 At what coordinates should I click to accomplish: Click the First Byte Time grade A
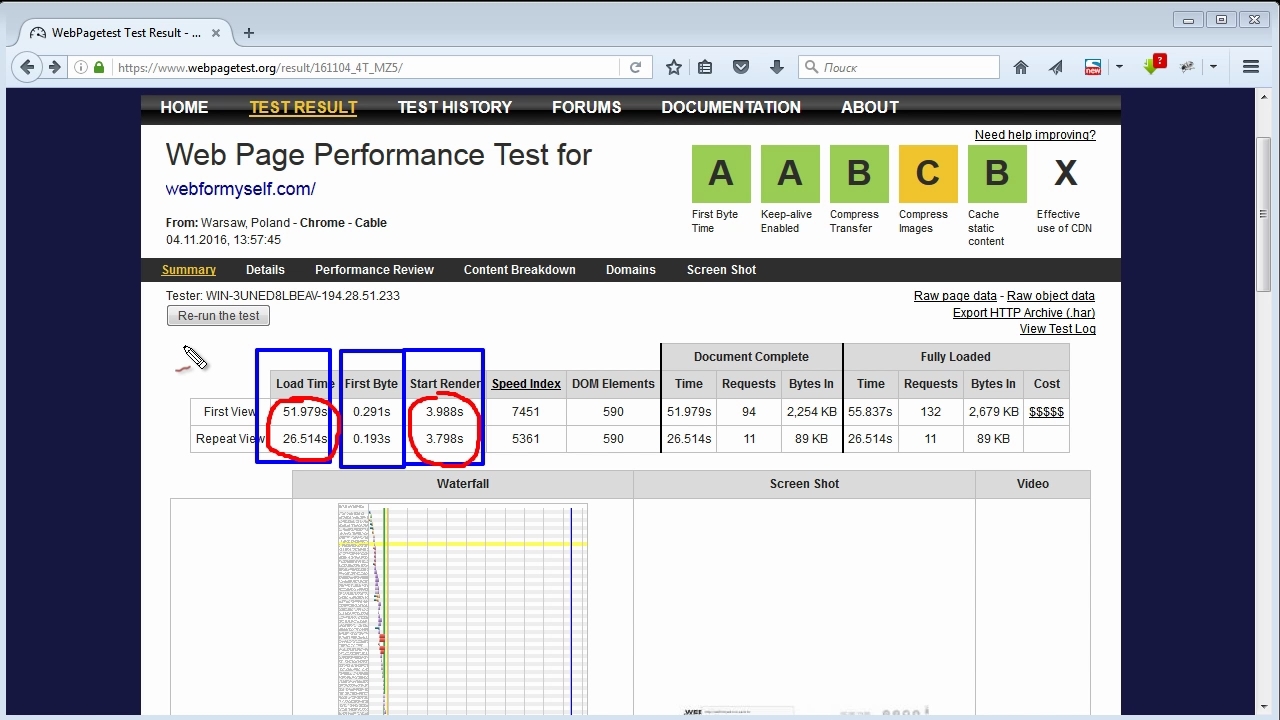(x=721, y=174)
